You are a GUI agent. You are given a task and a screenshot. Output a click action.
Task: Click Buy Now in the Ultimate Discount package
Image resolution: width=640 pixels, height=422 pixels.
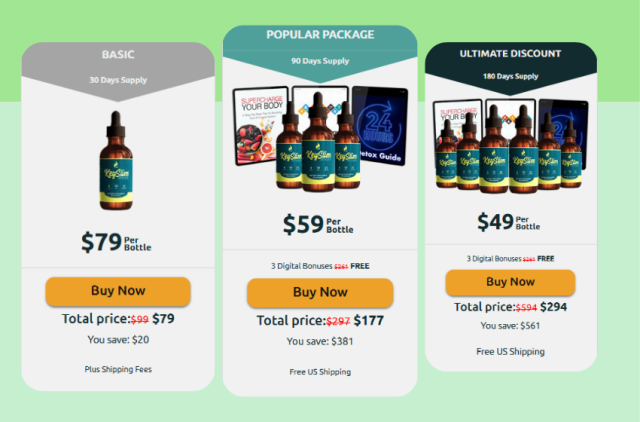point(510,282)
